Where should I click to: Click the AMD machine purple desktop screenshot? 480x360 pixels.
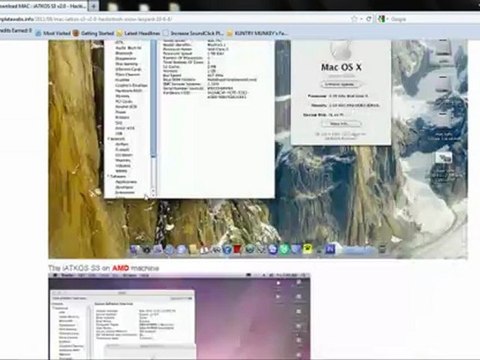tap(179, 316)
